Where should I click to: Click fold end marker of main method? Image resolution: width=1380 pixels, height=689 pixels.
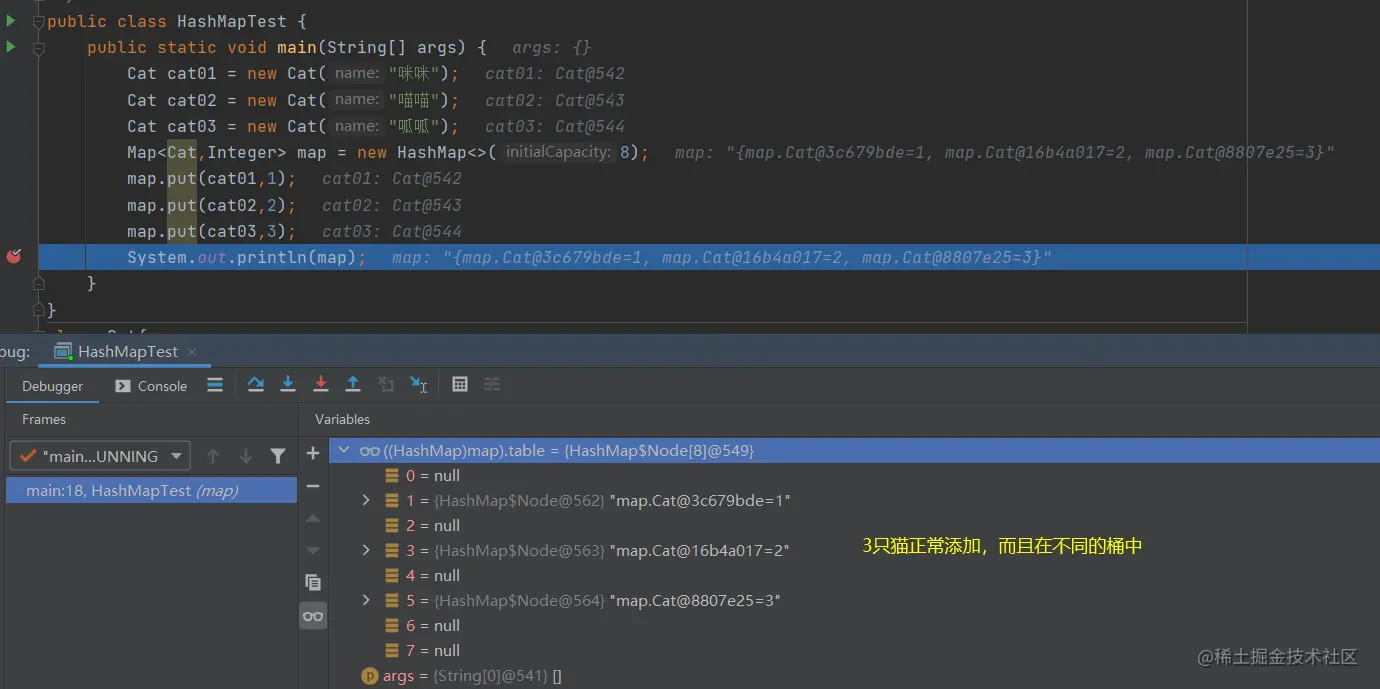[x=39, y=284]
